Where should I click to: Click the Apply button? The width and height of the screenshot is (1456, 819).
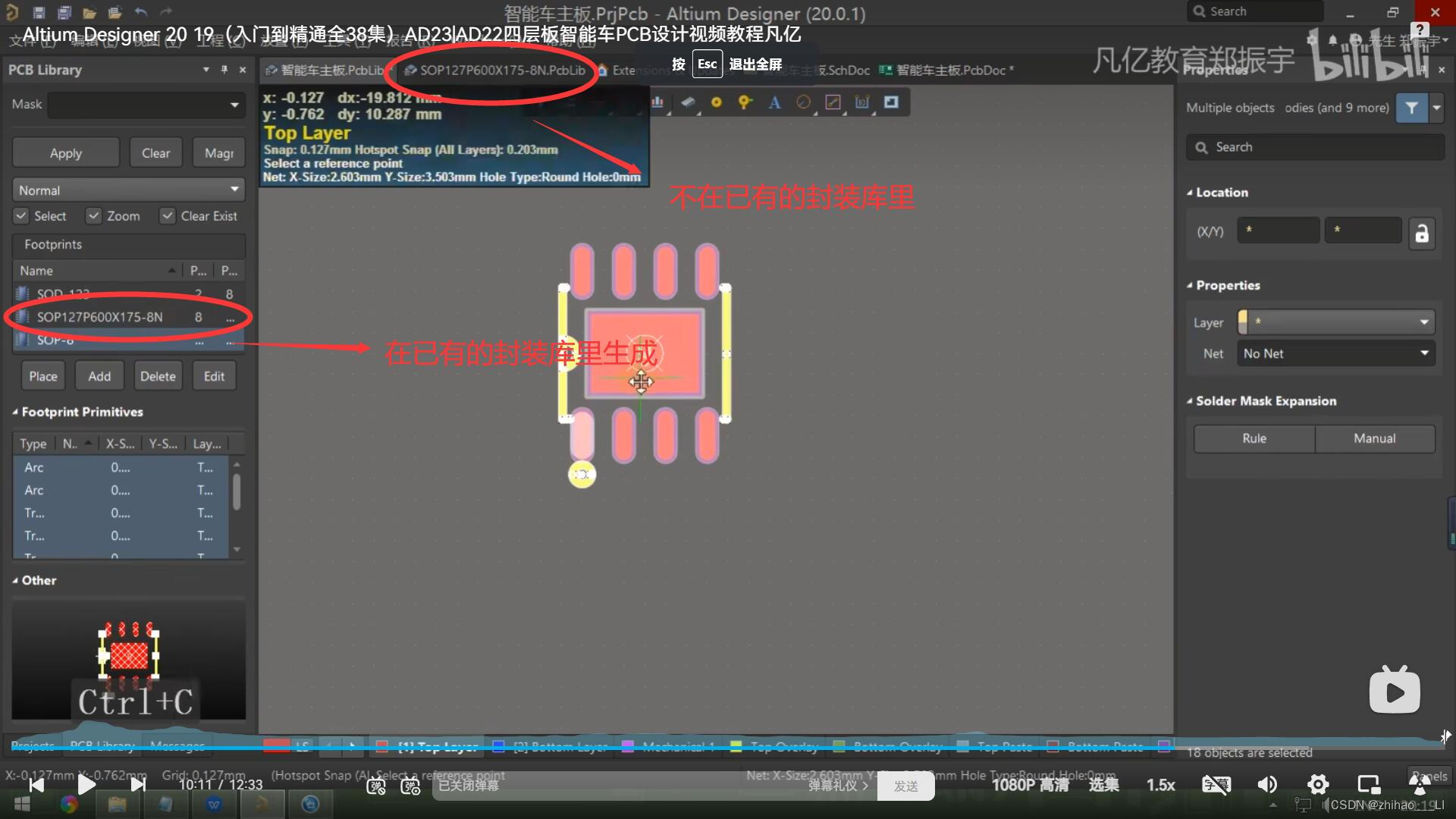pos(65,152)
